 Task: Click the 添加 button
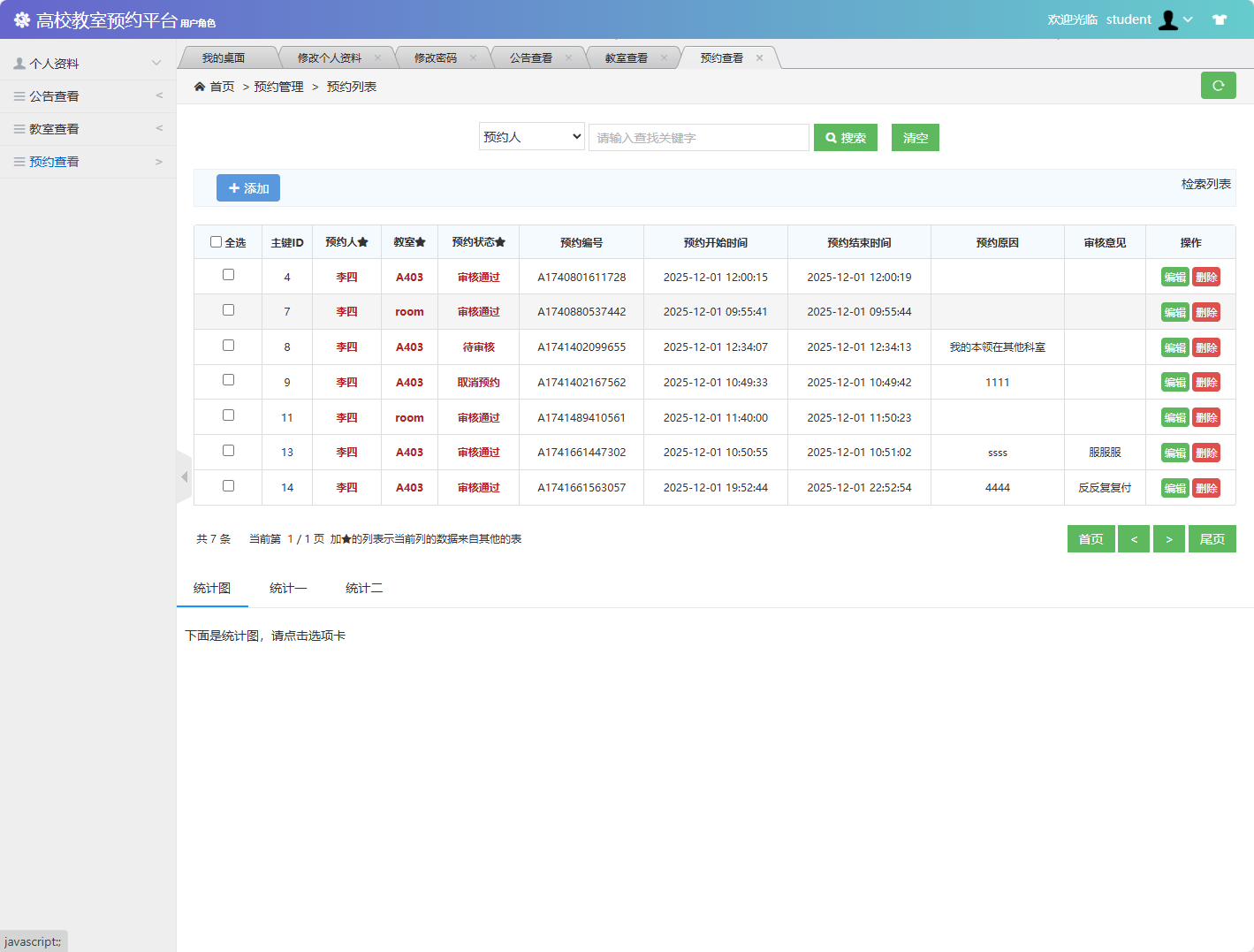[248, 188]
